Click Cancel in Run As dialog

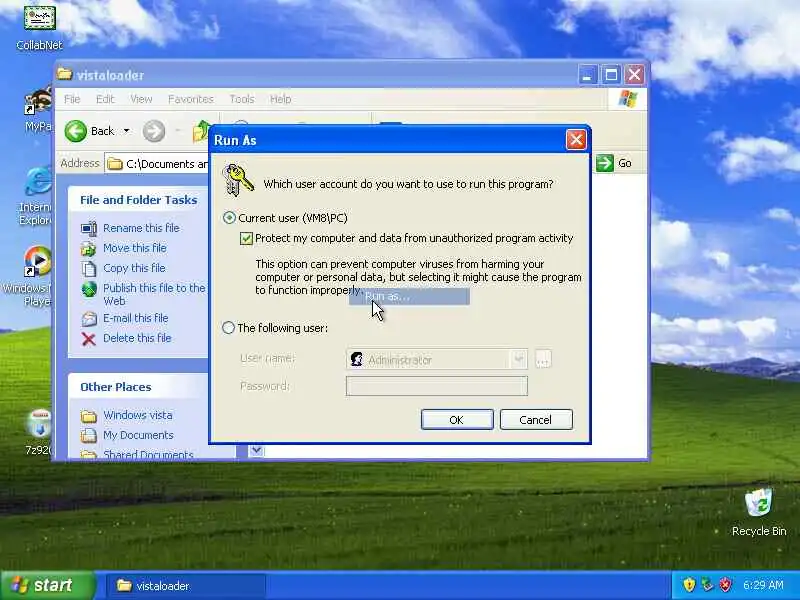tap(536, 419)
